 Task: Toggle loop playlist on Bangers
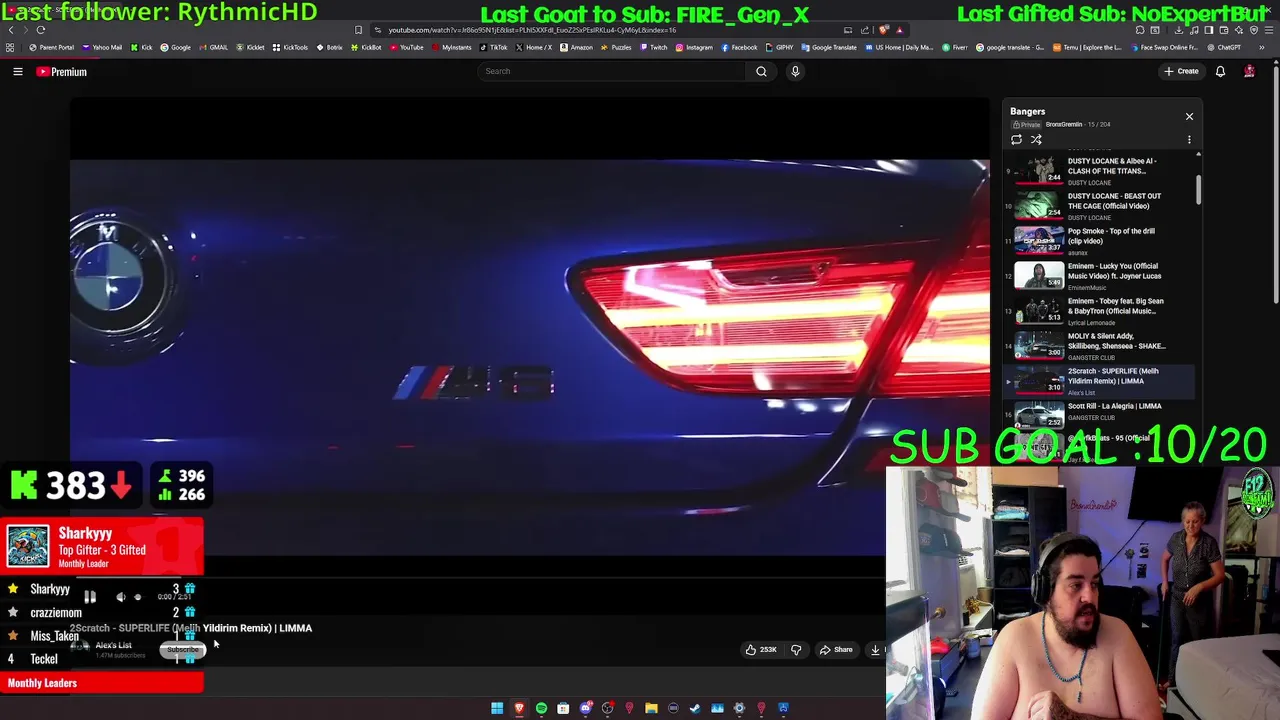(x=1017, y=140)
